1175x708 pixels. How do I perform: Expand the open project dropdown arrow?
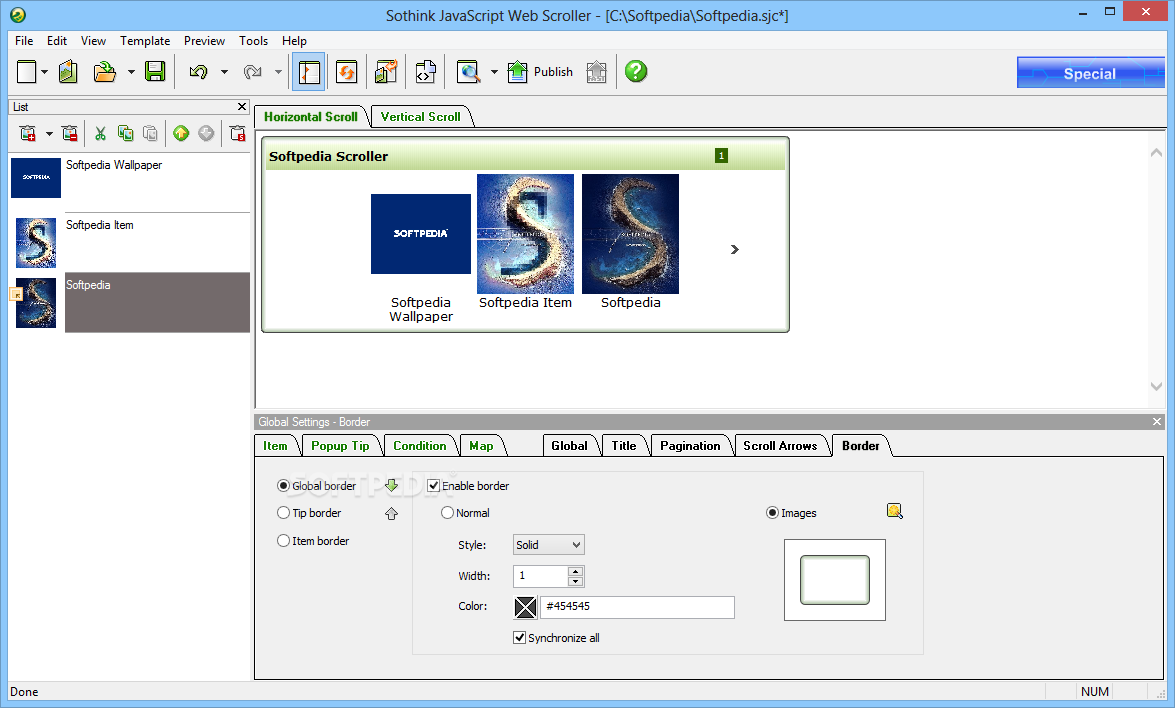(x=131, y=72)
